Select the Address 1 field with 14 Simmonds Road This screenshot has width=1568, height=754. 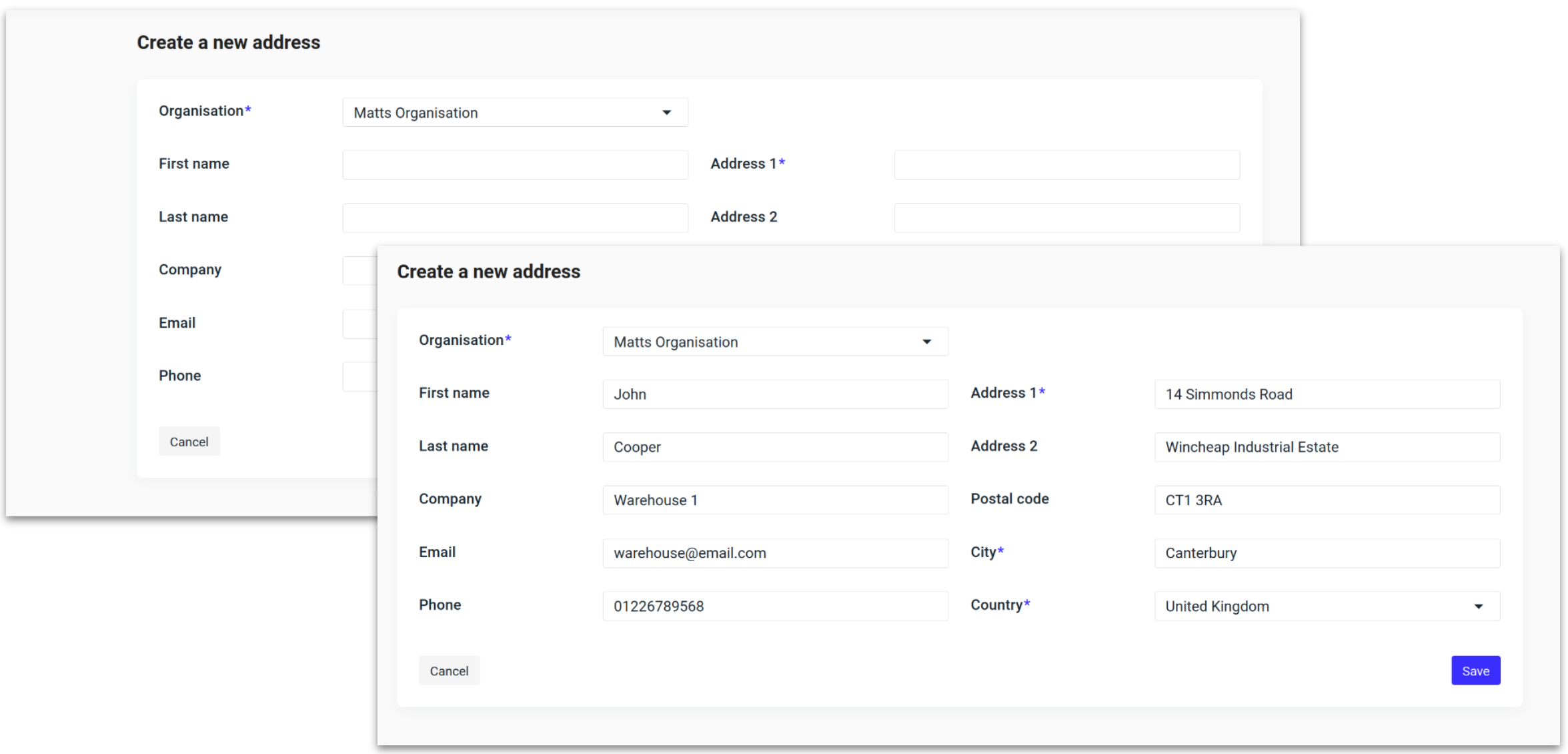pyautogui.click(x=1326, y=394)
